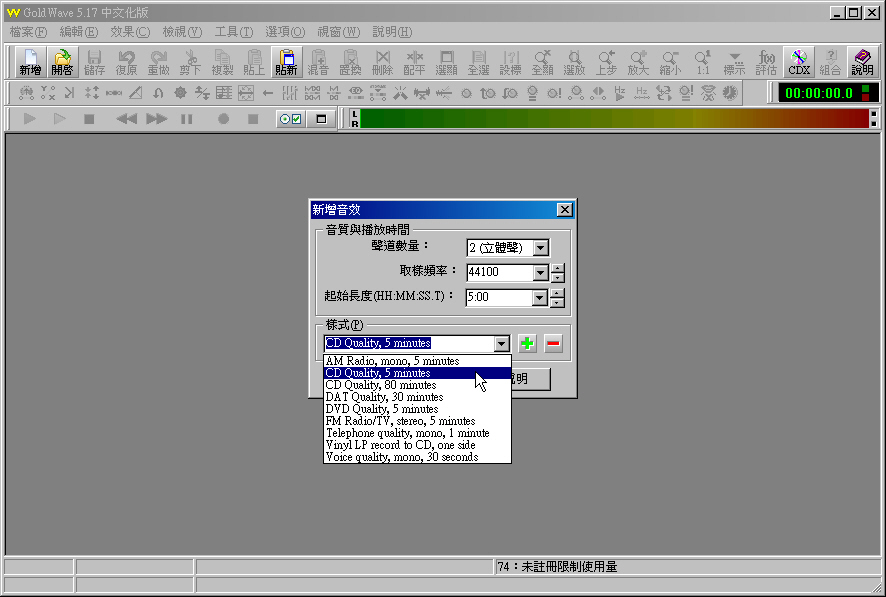The image size is (886, 597).
Task: Close the 新增音效 dialog with X
Action: pos(564,210)
